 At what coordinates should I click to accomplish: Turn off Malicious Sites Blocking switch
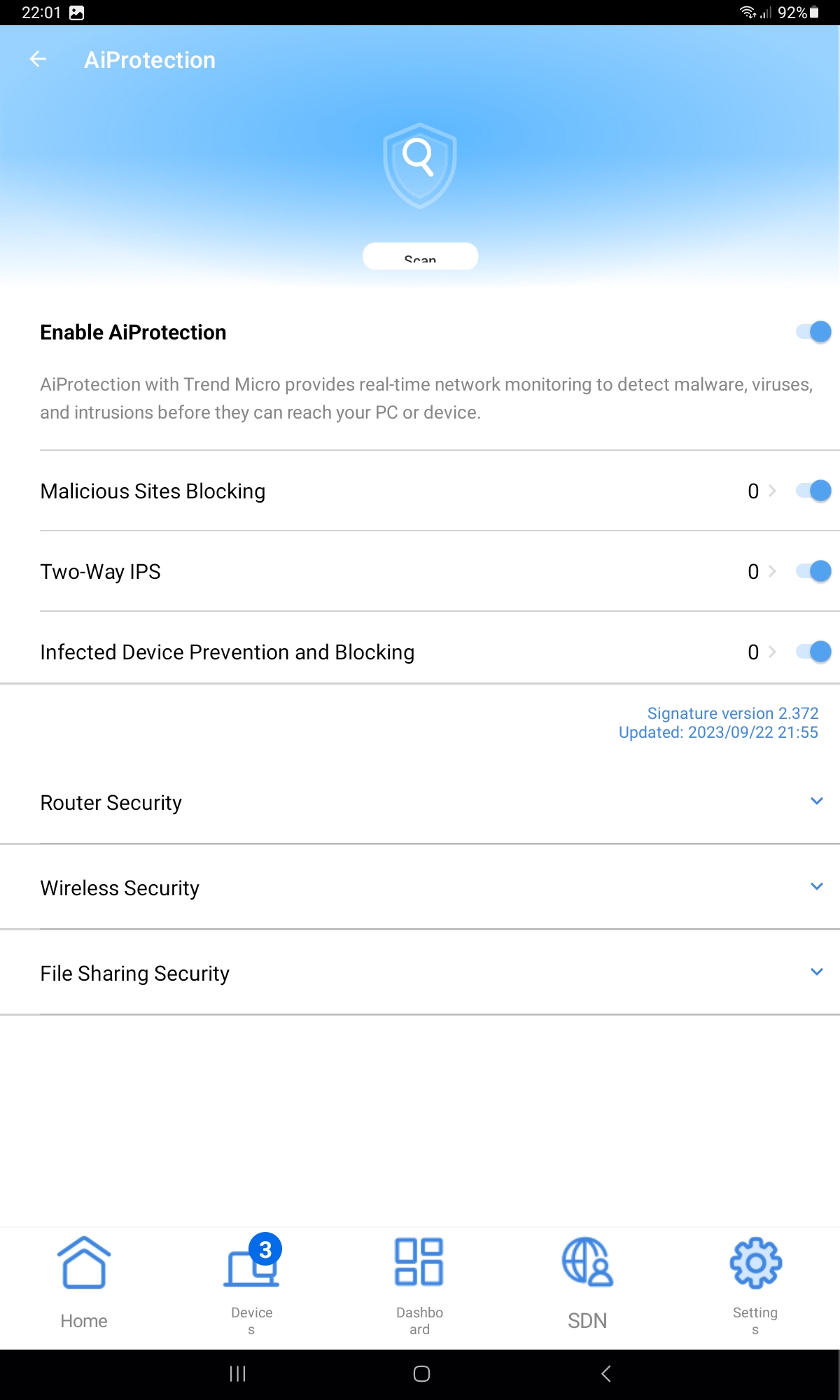pos(813,491)
